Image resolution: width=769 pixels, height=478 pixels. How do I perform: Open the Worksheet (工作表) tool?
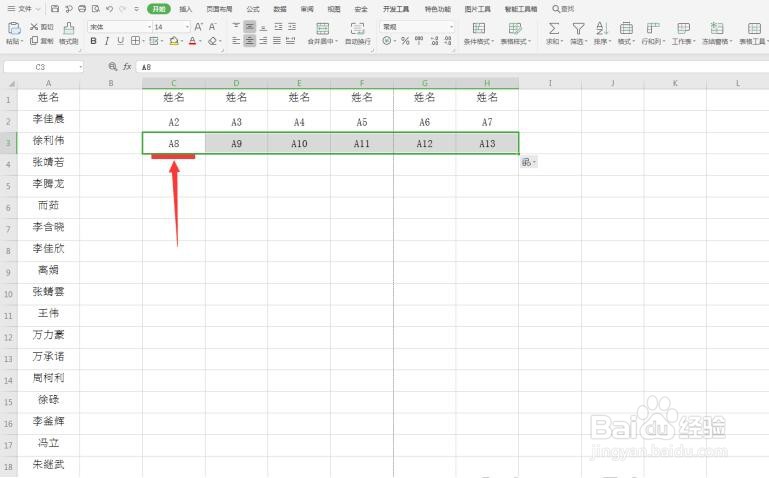(x=684, y=33)
